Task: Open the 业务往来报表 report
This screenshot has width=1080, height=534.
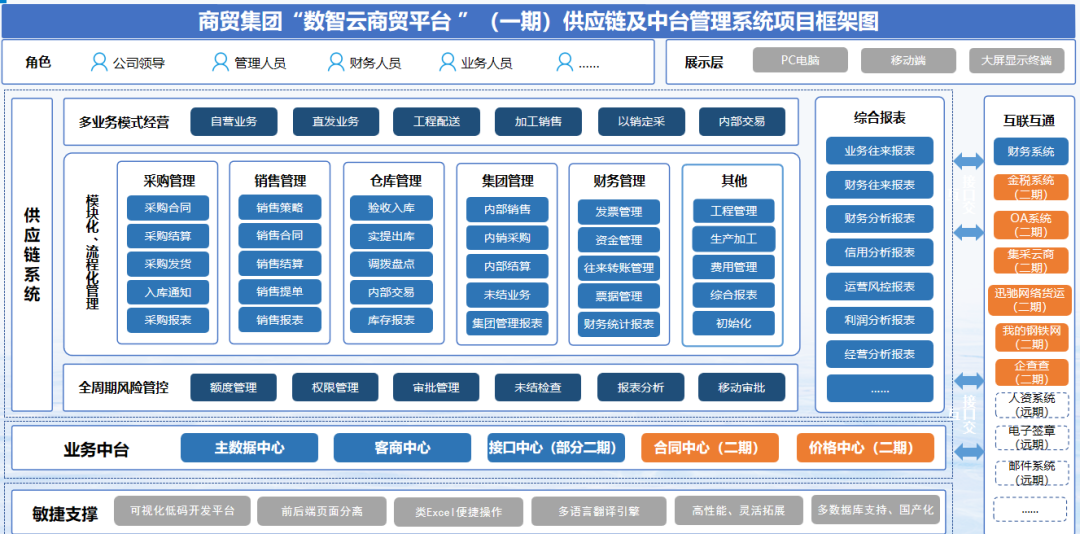Action: click(880, 151)
